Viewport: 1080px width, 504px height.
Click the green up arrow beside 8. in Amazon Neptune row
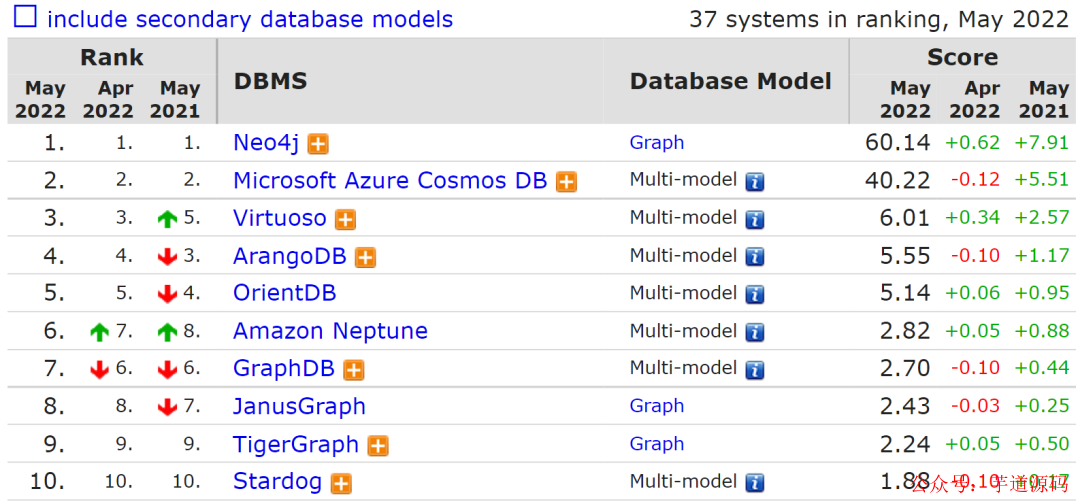167,333
